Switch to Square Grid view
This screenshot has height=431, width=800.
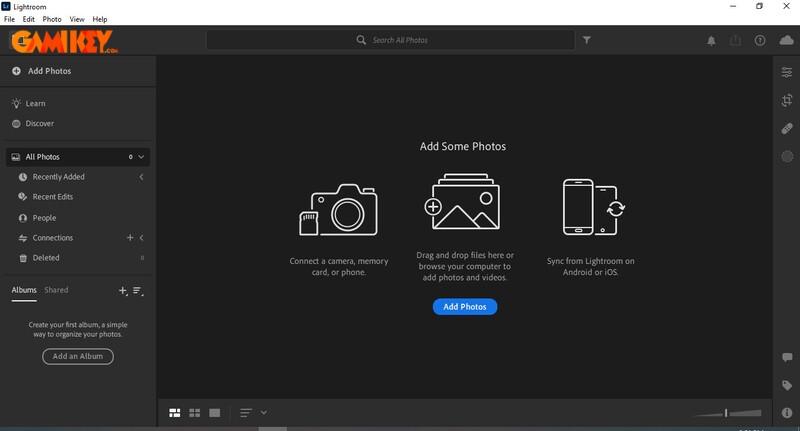point(194,413)
